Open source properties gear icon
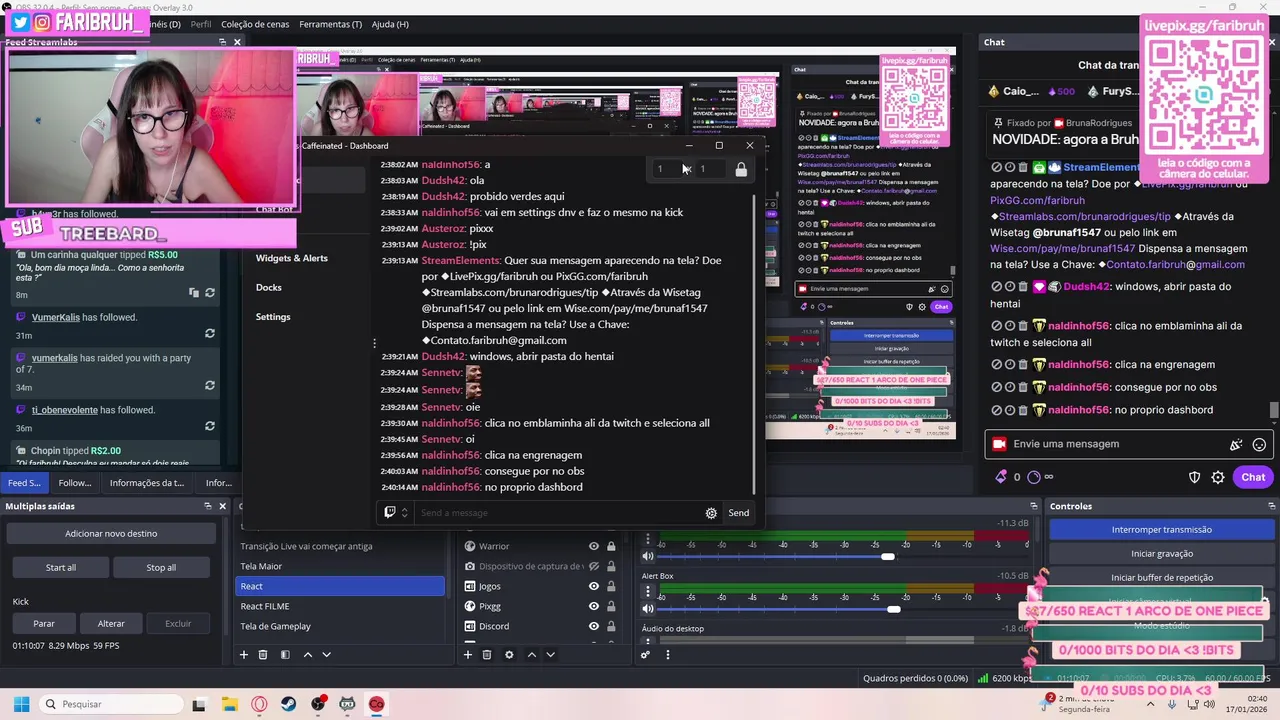The height and width of the screenshot is (720, 1280). pos(509,655)
